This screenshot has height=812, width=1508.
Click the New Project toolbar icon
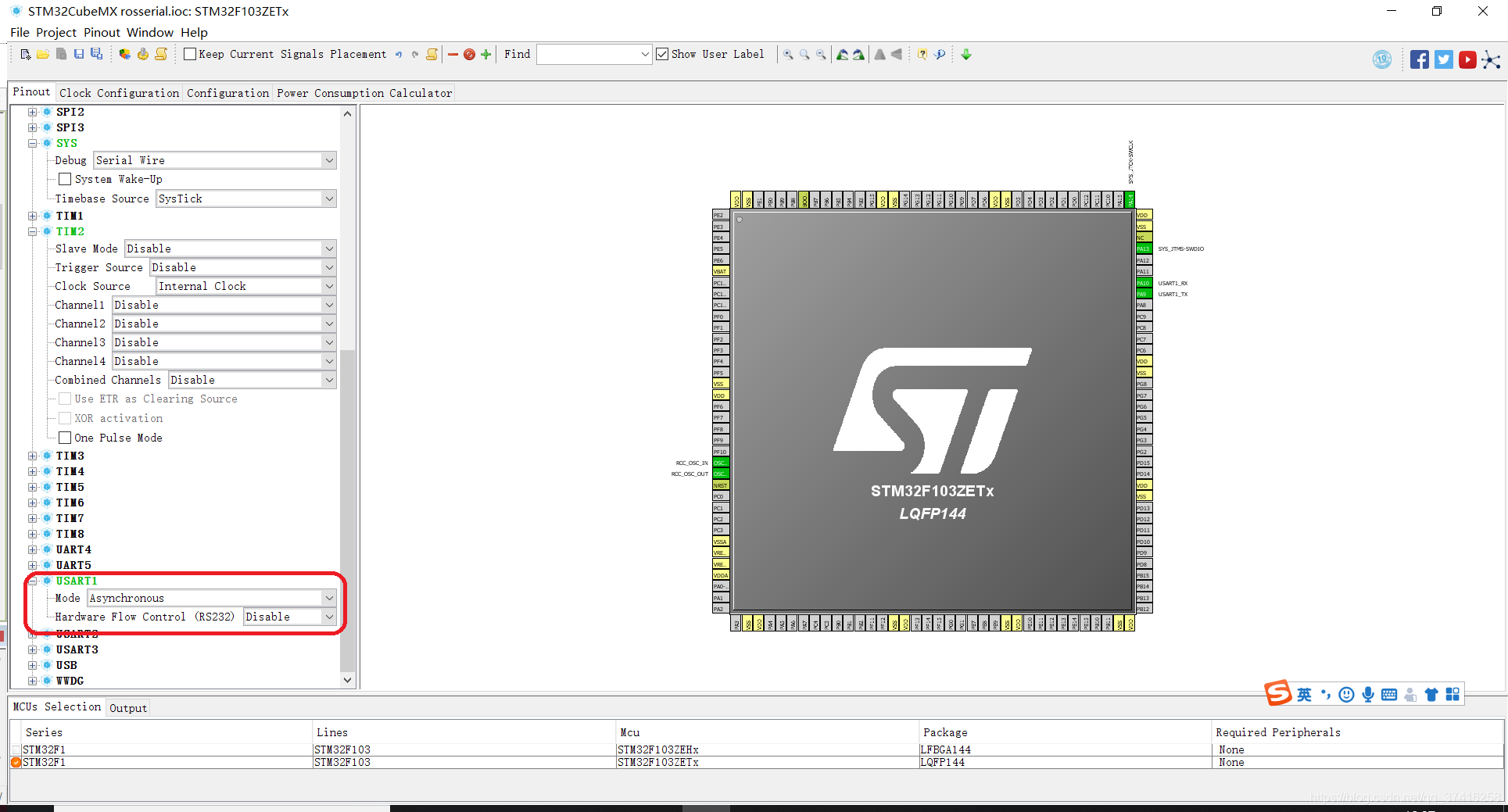(x=26, y=54)
